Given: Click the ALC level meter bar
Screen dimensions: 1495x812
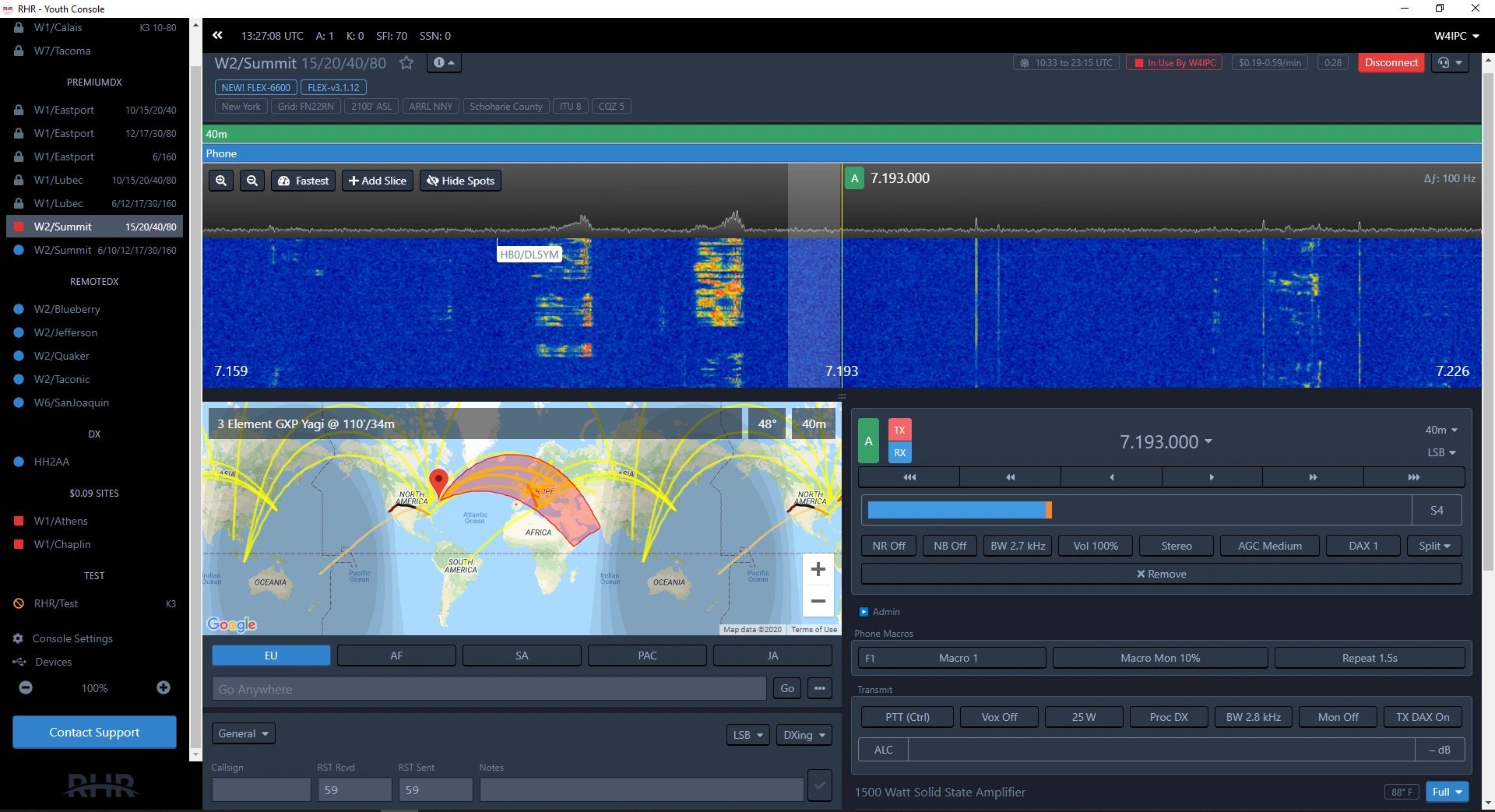Looking at the screenshot, I should [1161, 750].
